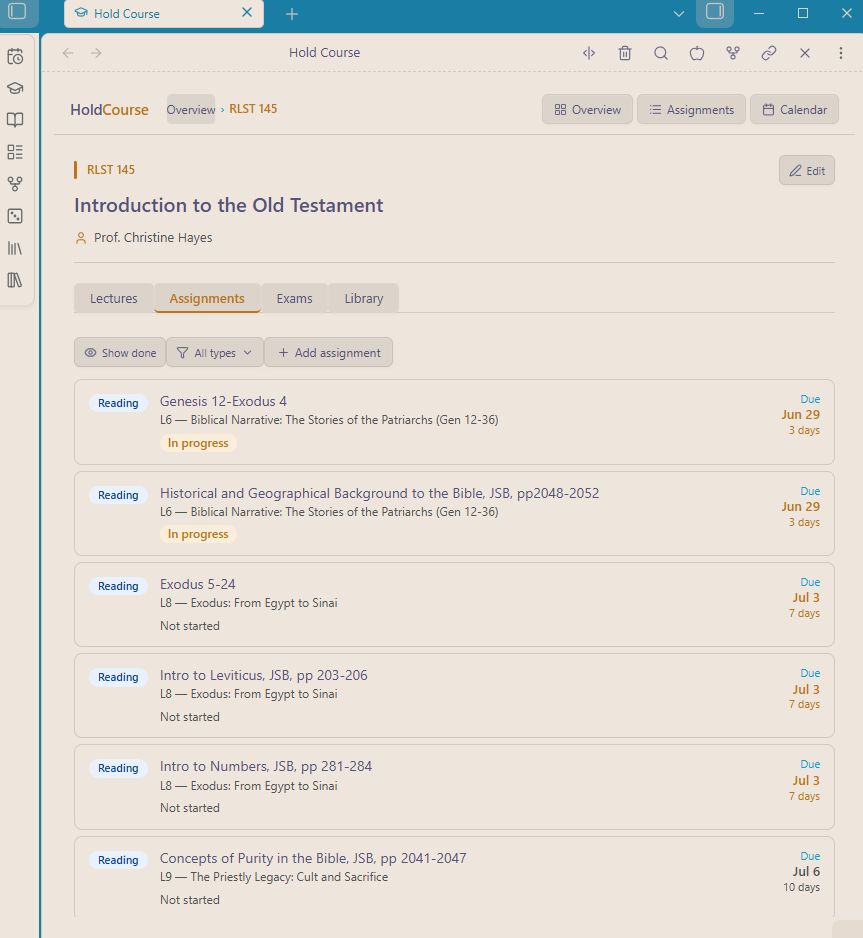Click the Reading tag on Exodus 5-24
This screenshot has height=938, width=863.
click(x=118, y=586)
